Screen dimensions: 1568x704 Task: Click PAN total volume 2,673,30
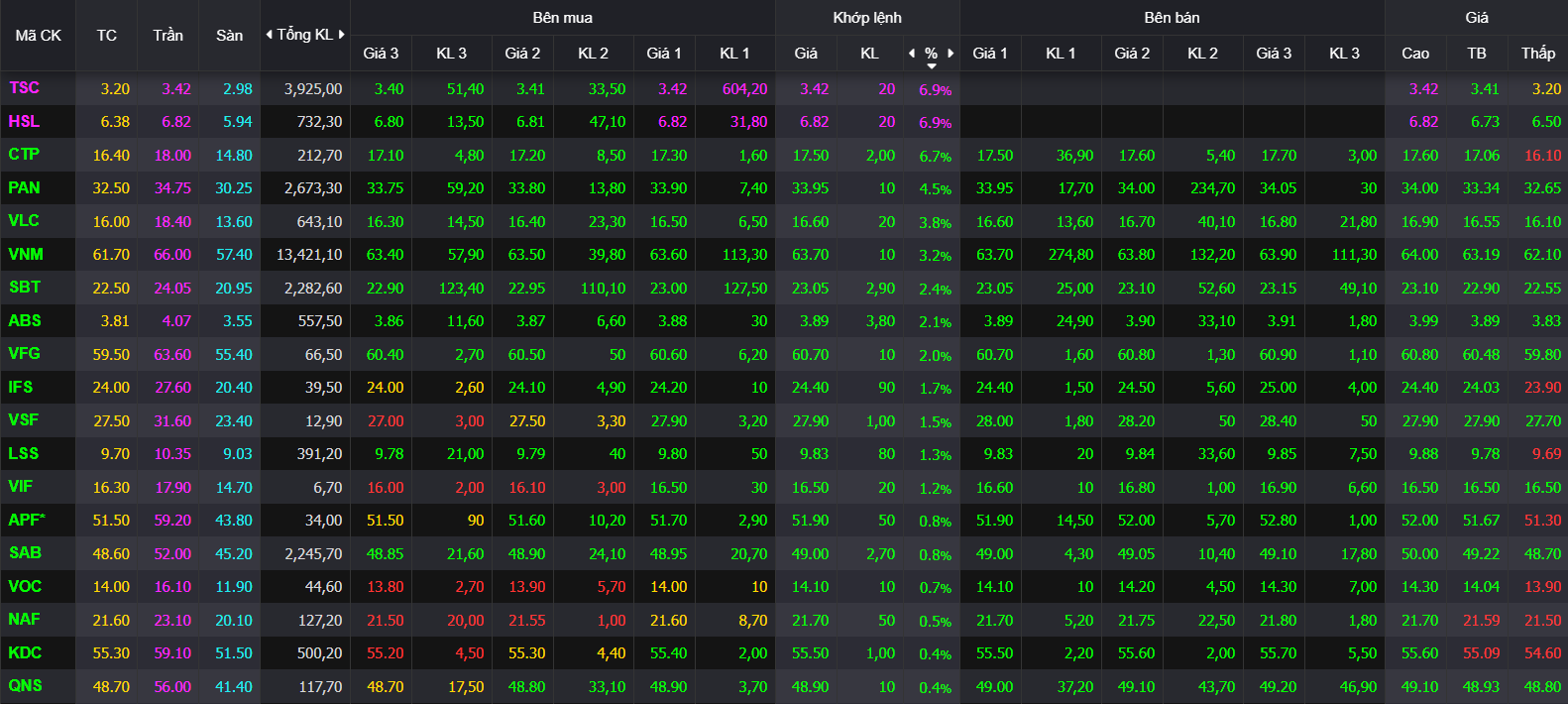(313, 188)
